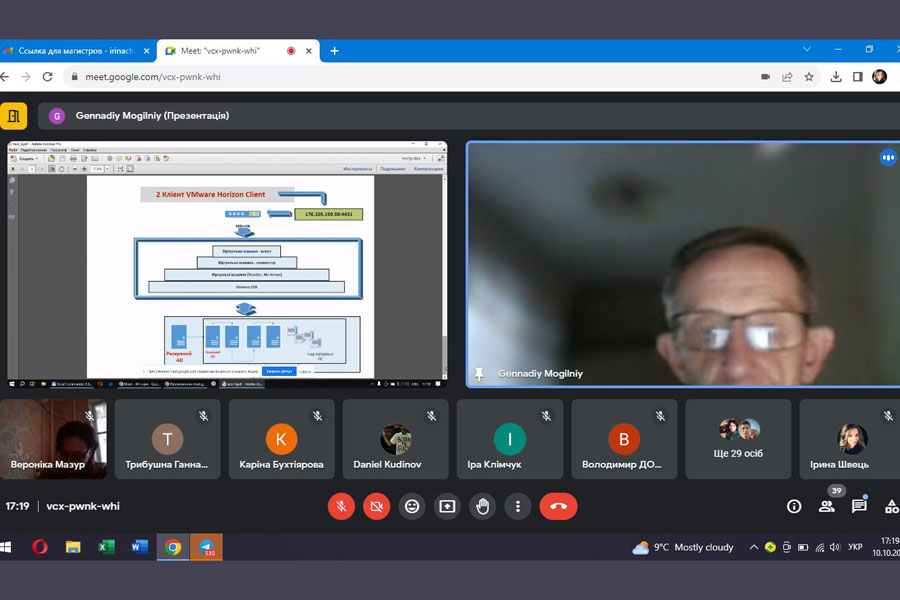
Task: Open Chrome downloads icon
Action: click(836, 77)
